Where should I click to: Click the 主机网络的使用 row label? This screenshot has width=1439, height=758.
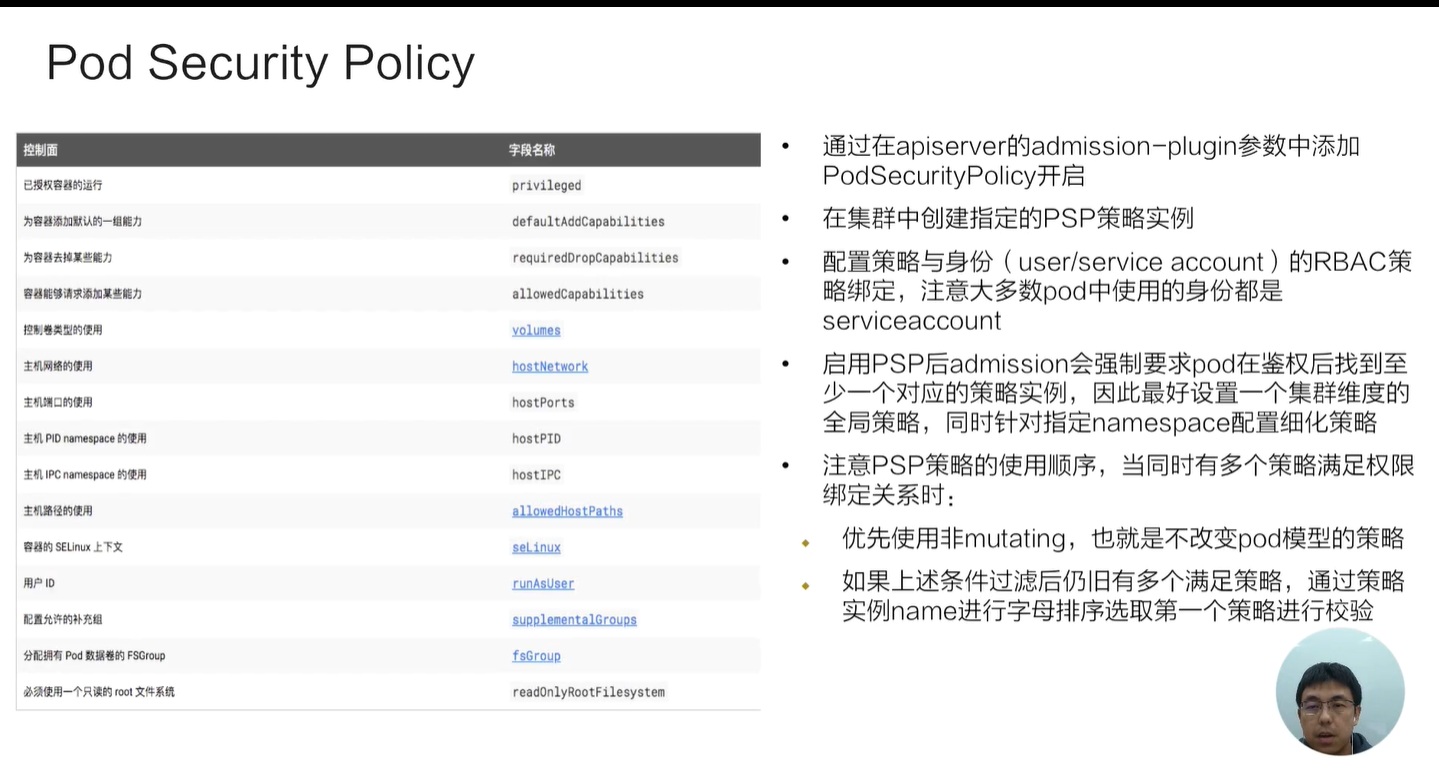coord(57,366)
